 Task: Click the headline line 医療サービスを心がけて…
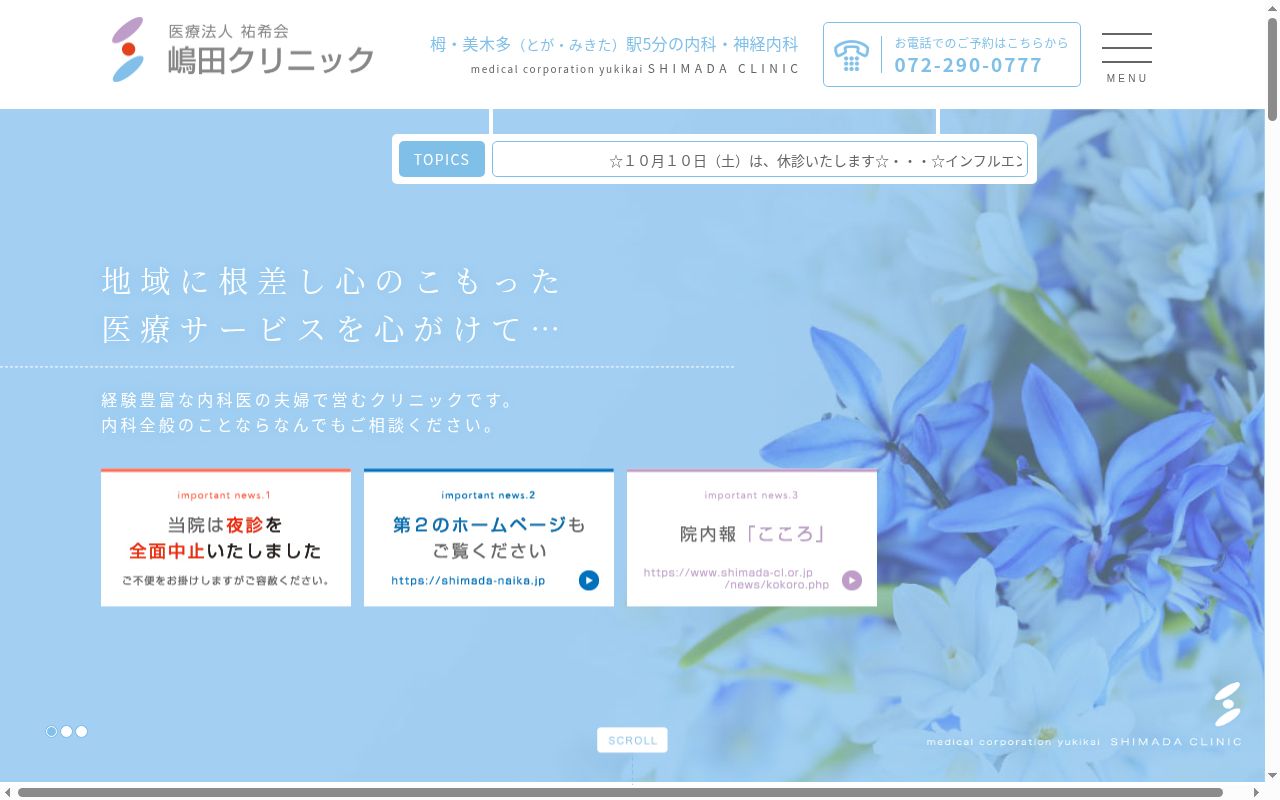tap(332, 329)
